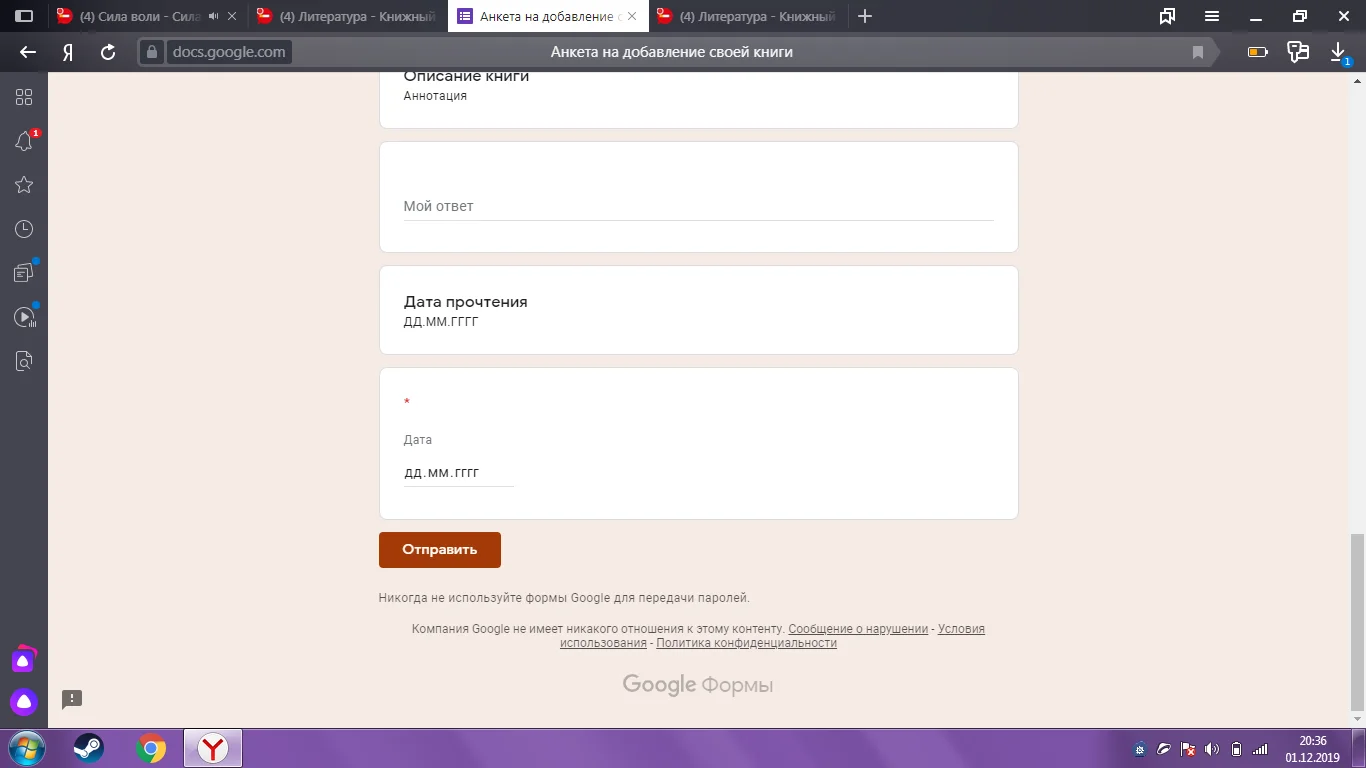Open a new tab with plus button
The height and width of the screenshot is (768, 1366).
866,16
